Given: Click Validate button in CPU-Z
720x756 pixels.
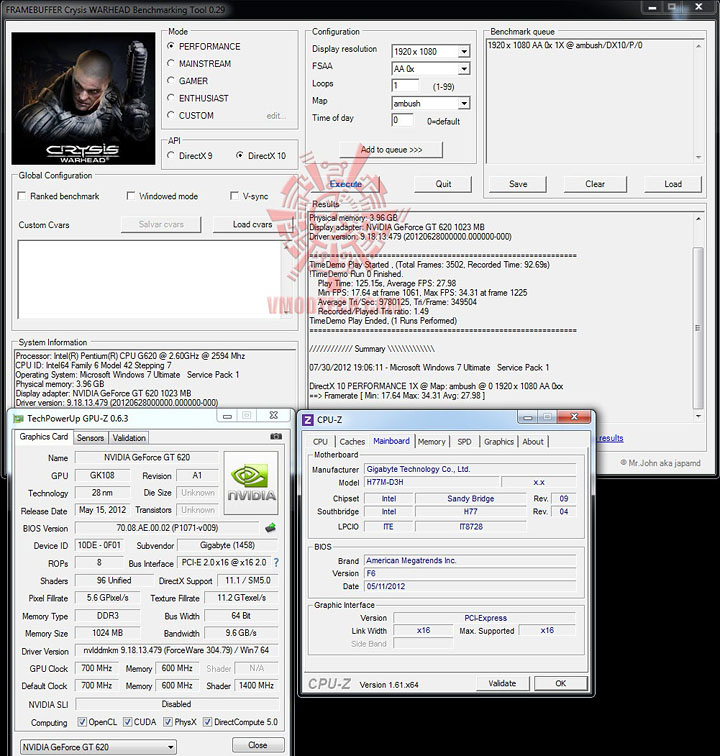Looking at the screenshot, I should coord(503,683).
